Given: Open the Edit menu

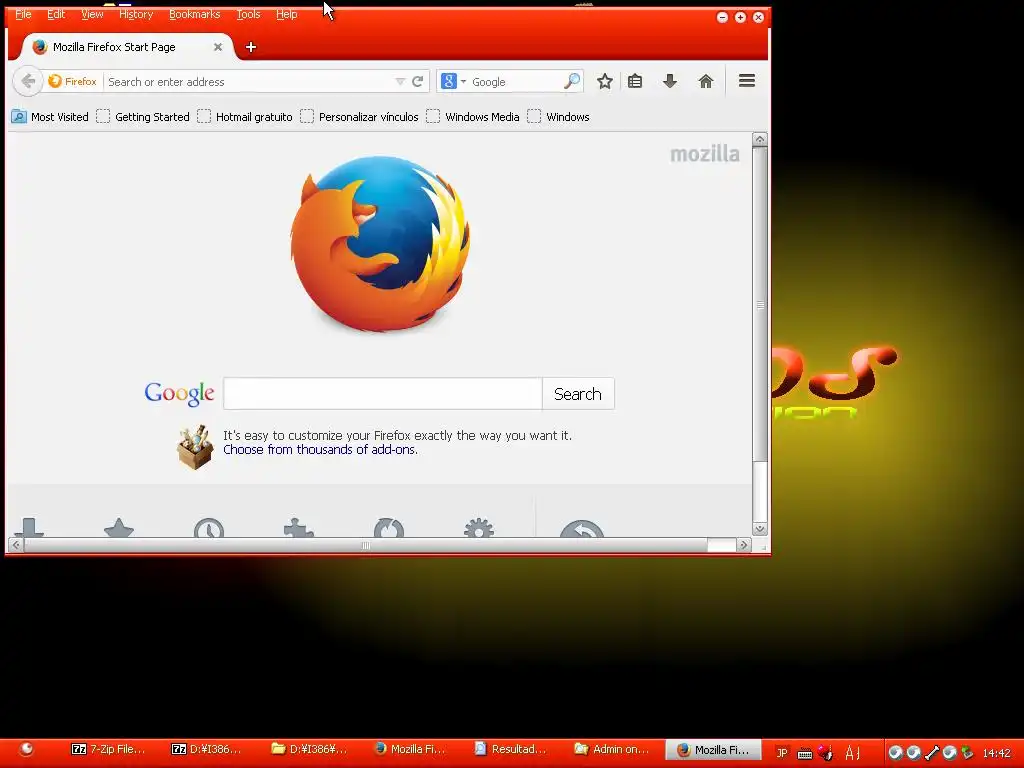Looking at the screenshot, I should tap(56, 14).
